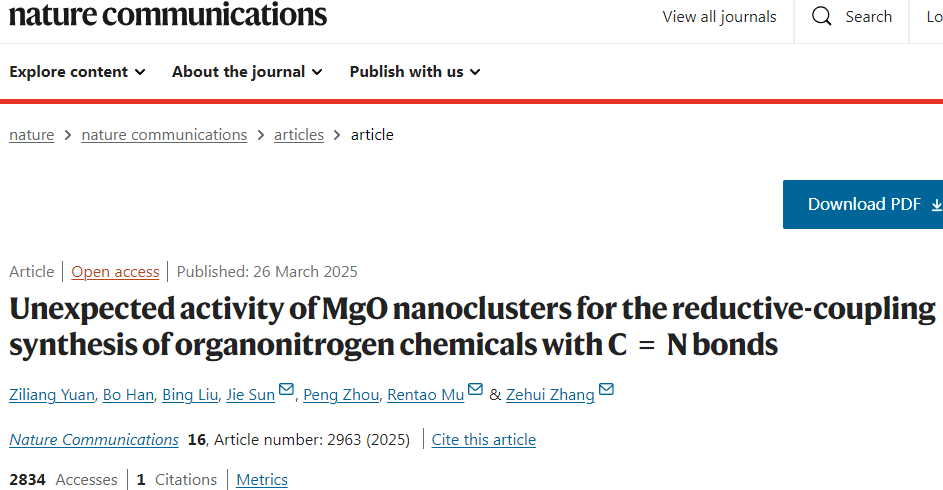Expand the Explore content menu
Viewport: 943px width, 490px height.
tap(77, 72)
